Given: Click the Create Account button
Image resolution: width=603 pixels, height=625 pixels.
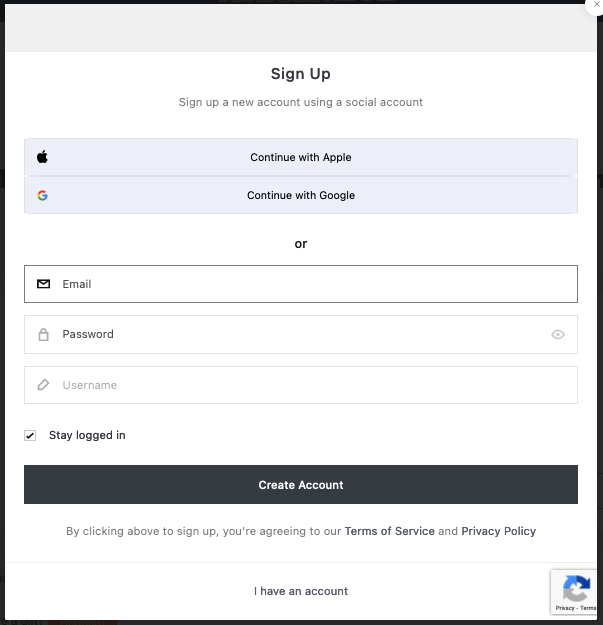Looking at the screenshot, I should point(301,485).
